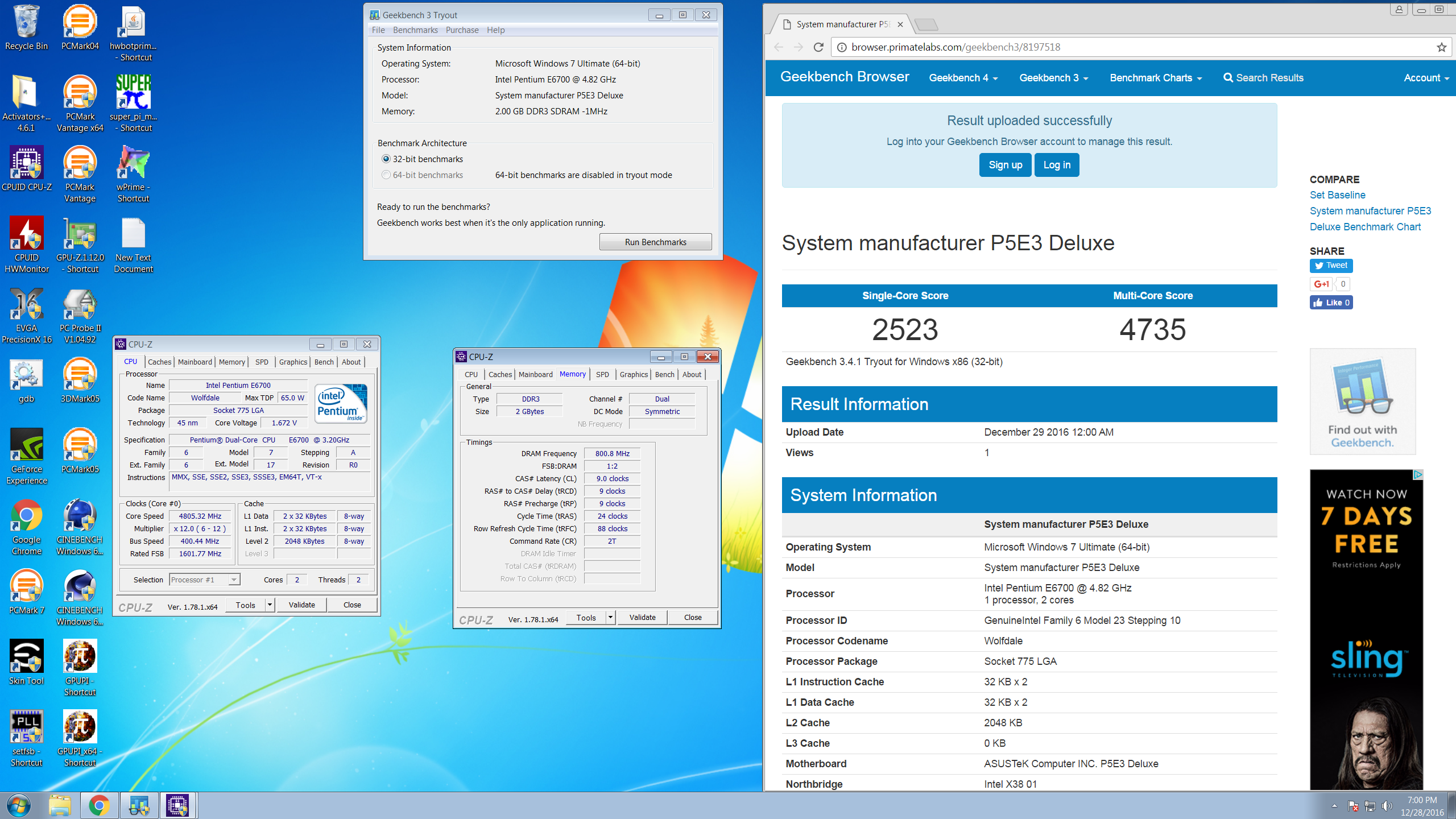Open the Skin Tool desktop icon
The width and height of the screenshot is (1456, 819).
(26, 663)
